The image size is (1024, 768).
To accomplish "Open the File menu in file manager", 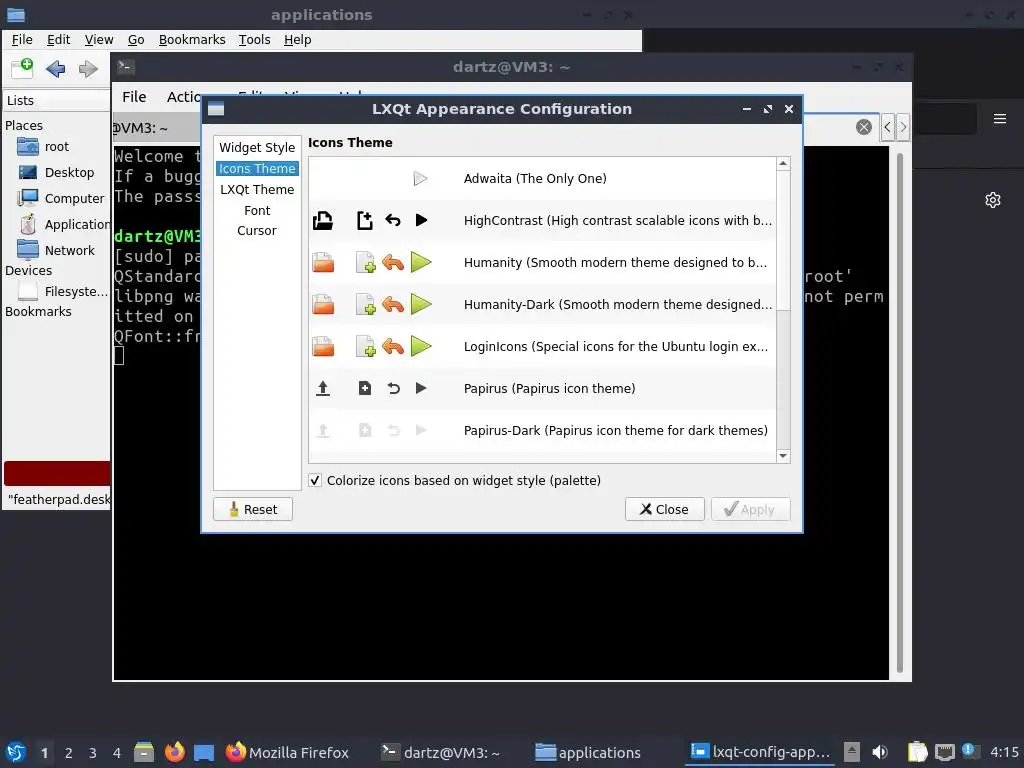I will (x=22, y=40).
